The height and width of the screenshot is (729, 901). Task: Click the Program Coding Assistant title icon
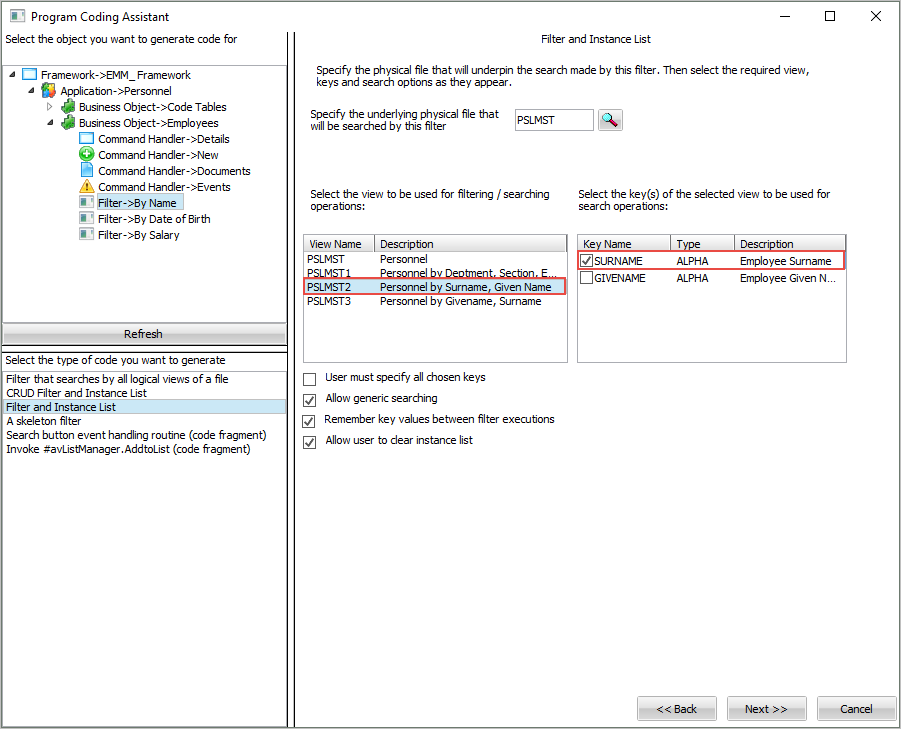[17, 16]
